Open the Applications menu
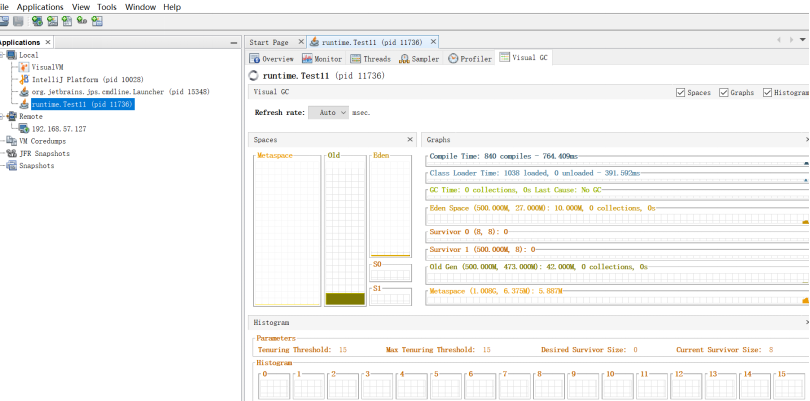 [x=40, y=7]
